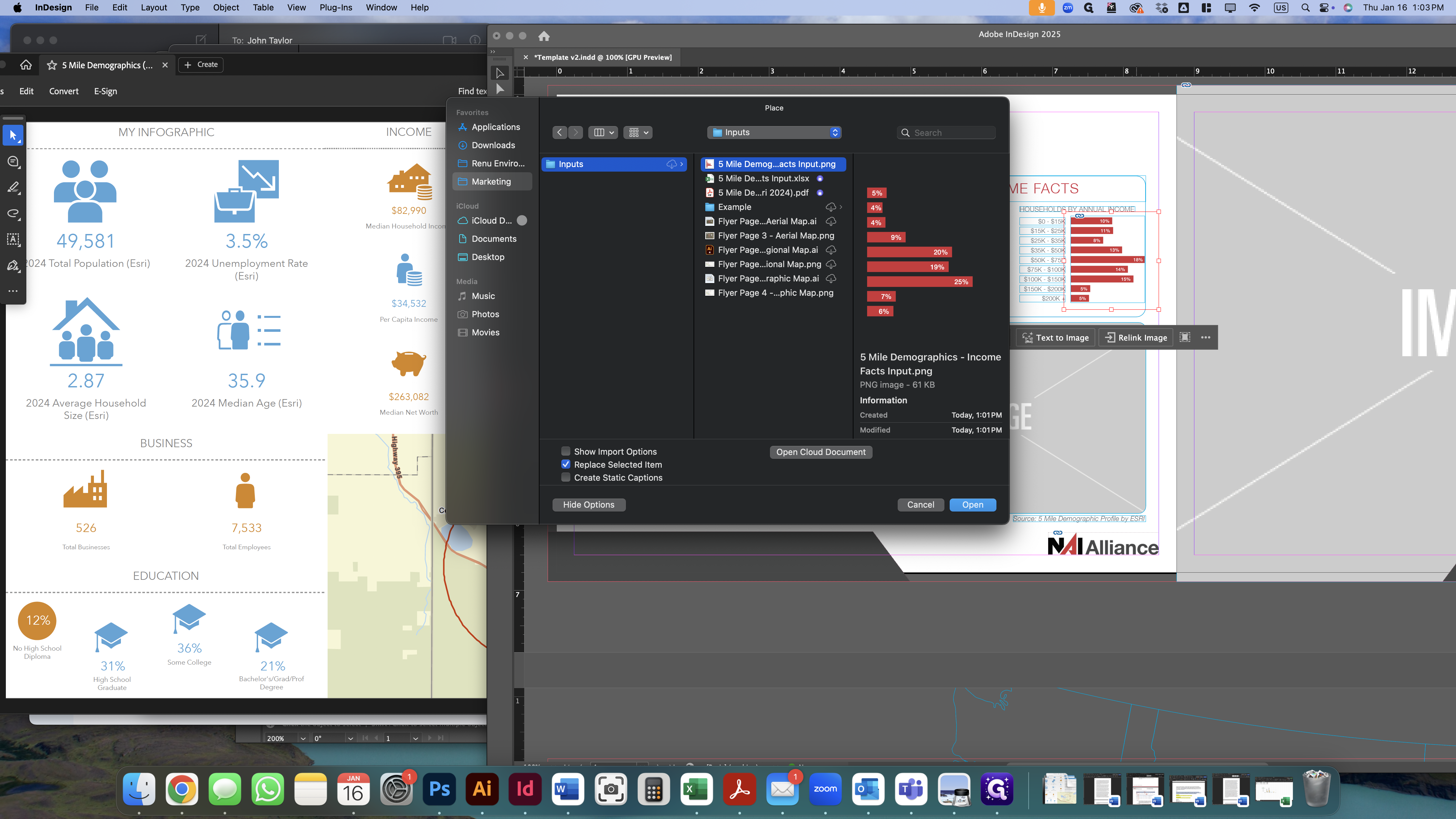
Task: Open the Layout menu
Action: [x=154, y=7]
